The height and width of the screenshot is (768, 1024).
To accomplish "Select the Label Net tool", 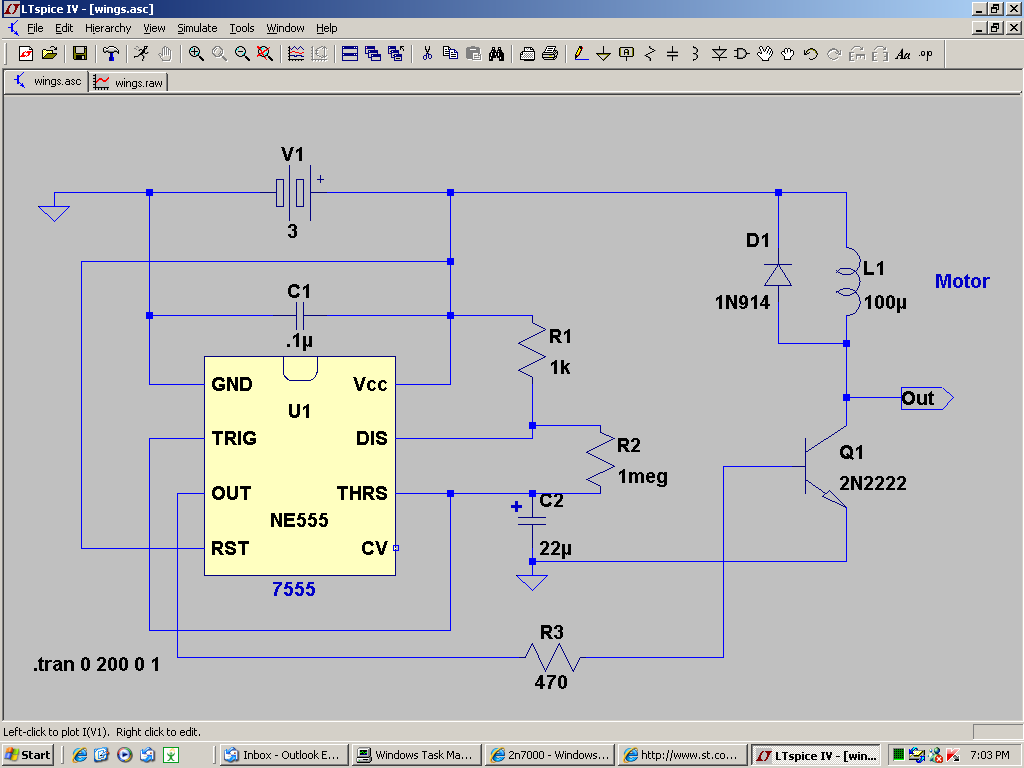I will [626, 54].
